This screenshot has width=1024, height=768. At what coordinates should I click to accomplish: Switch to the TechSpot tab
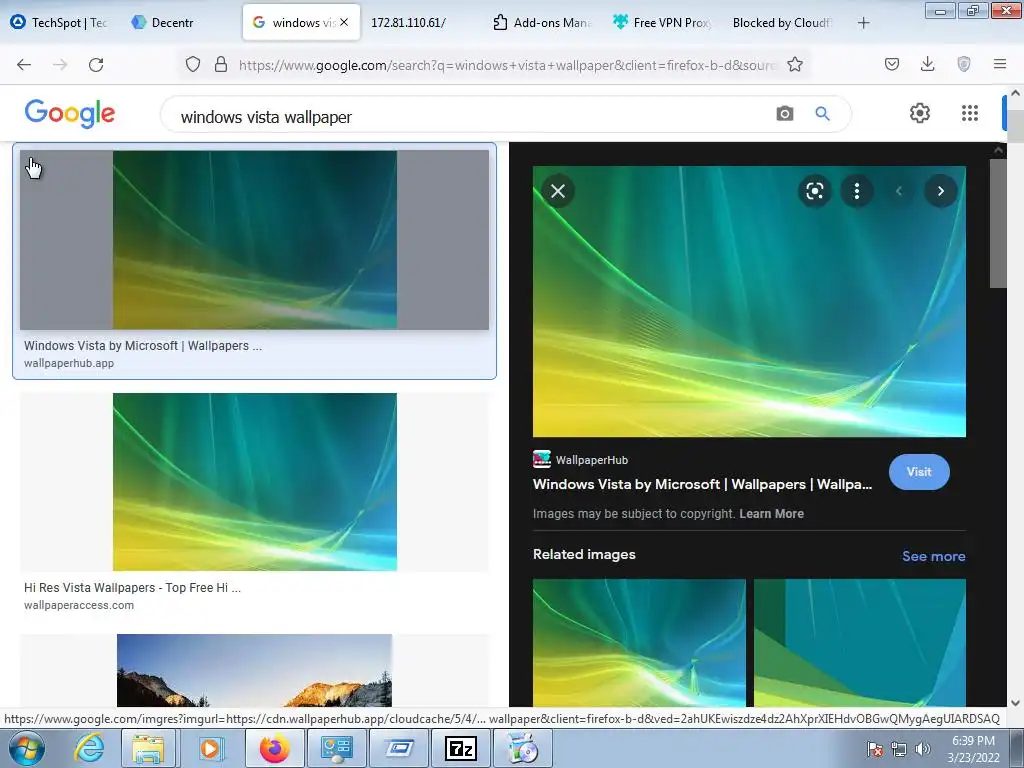point(59,22)
